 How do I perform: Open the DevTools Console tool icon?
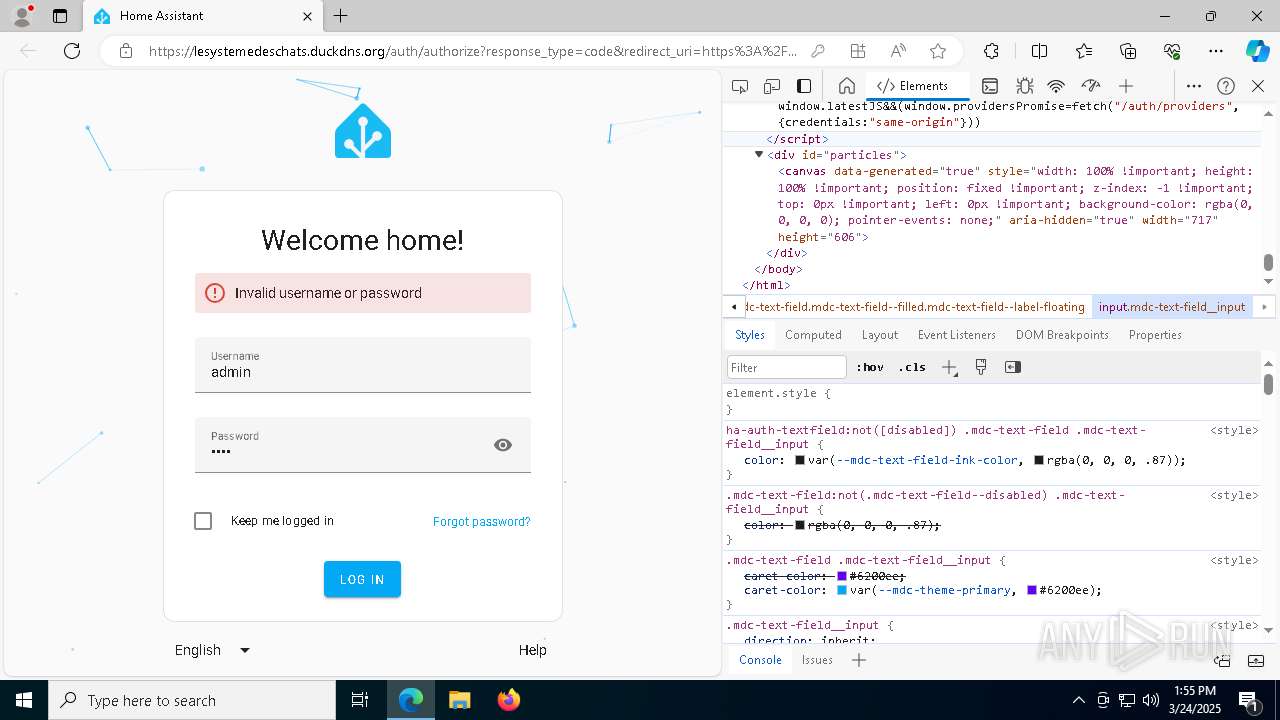990,86
